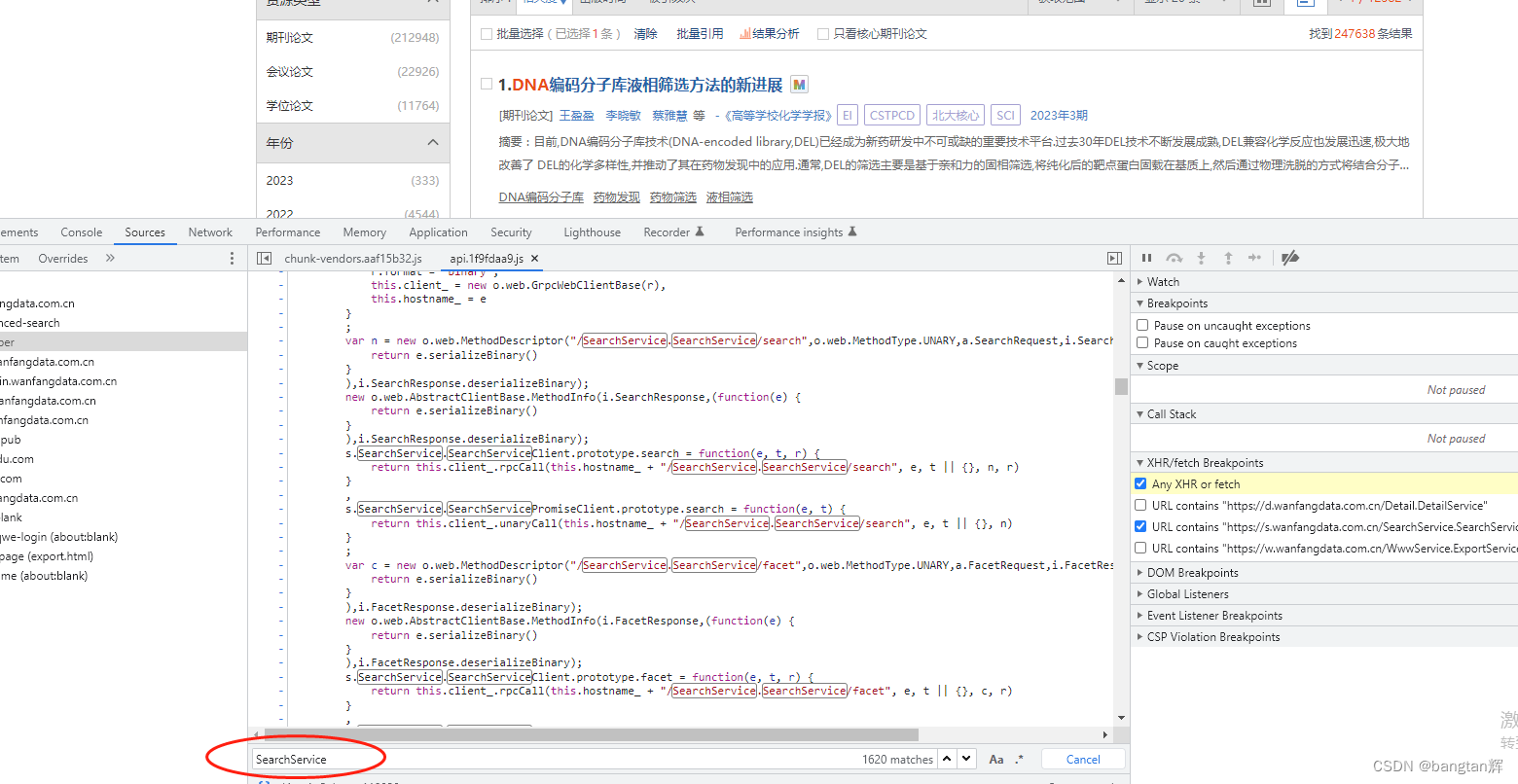1518x784 pixels.
Task: Click step into next function call
Action: 1202,258
